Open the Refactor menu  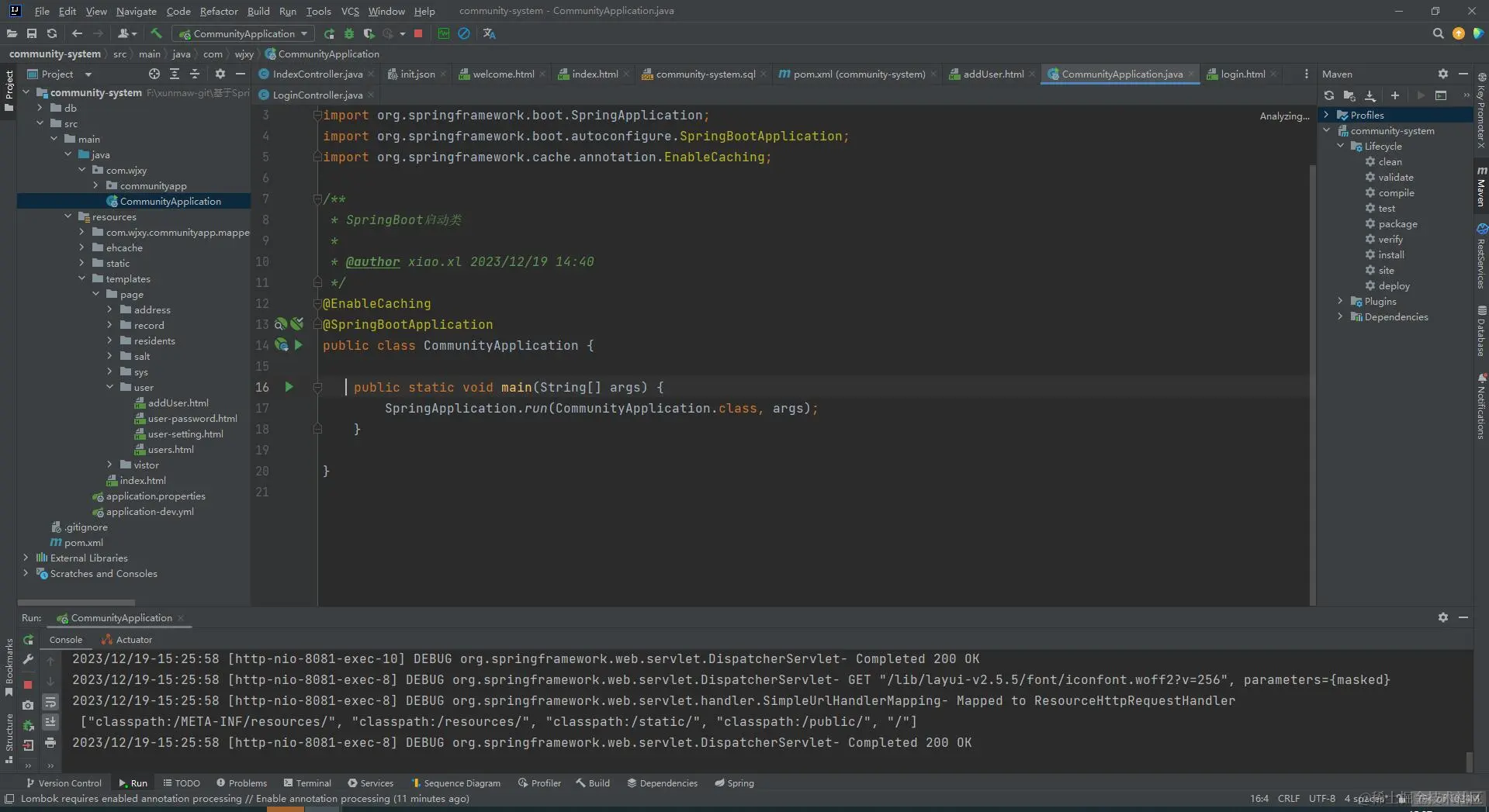pyautogui.click(x=219, y=11)
